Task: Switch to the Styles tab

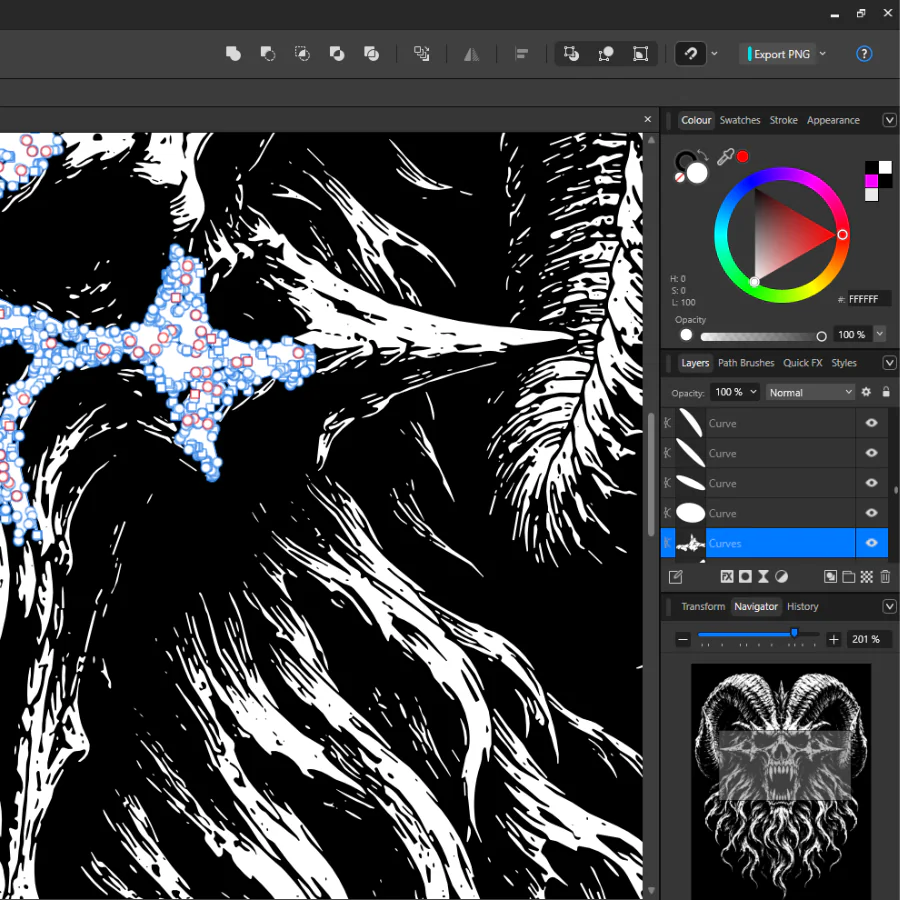Action: [844, 363]
